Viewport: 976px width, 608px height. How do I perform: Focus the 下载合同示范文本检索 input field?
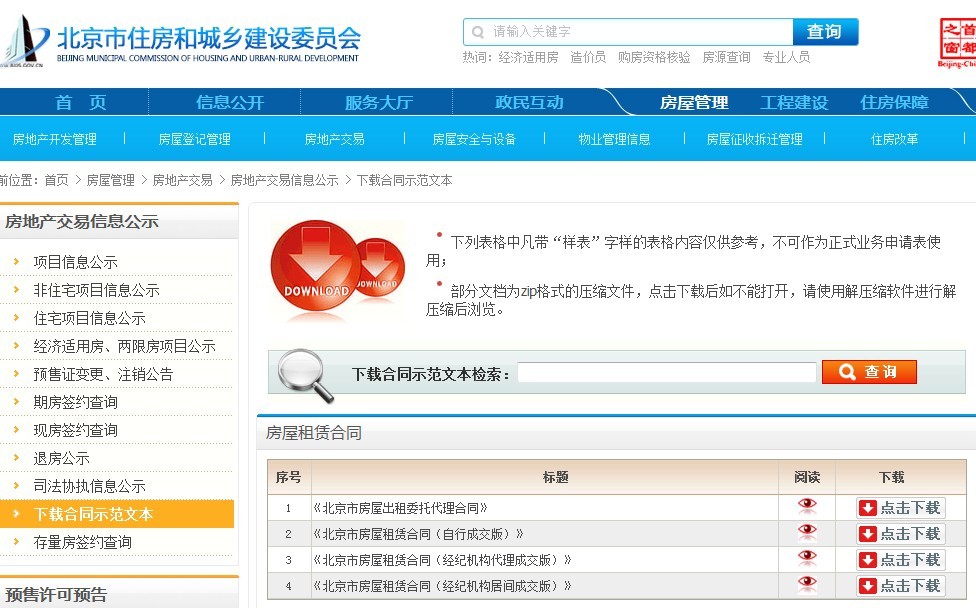click(666, 373)
